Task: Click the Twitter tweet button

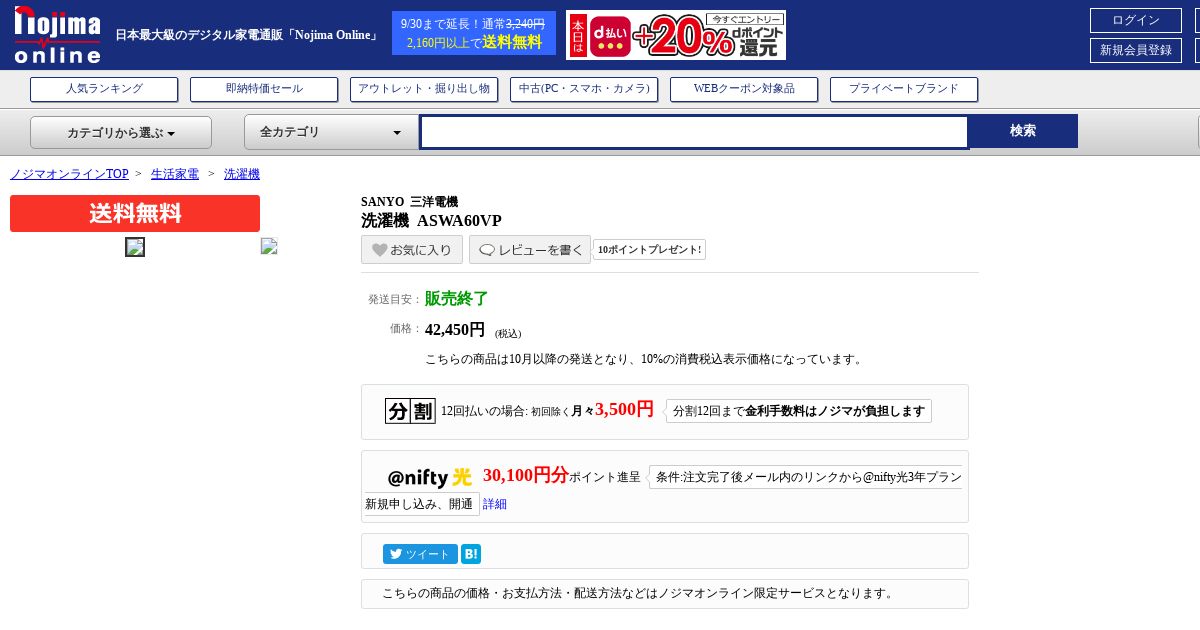Action: pyautogui.click(x=420, y=554)
